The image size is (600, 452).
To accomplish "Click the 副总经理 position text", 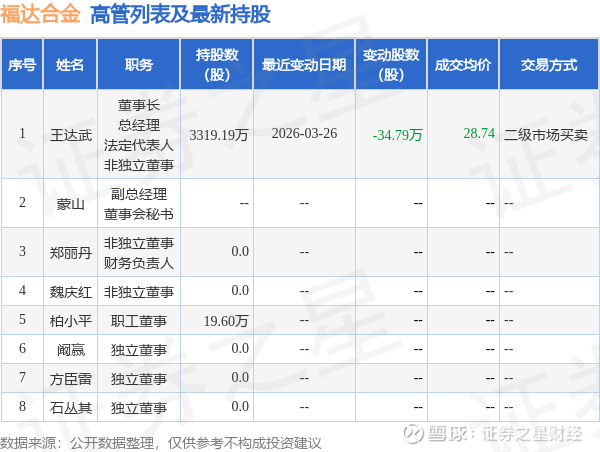I will (139, 194).
